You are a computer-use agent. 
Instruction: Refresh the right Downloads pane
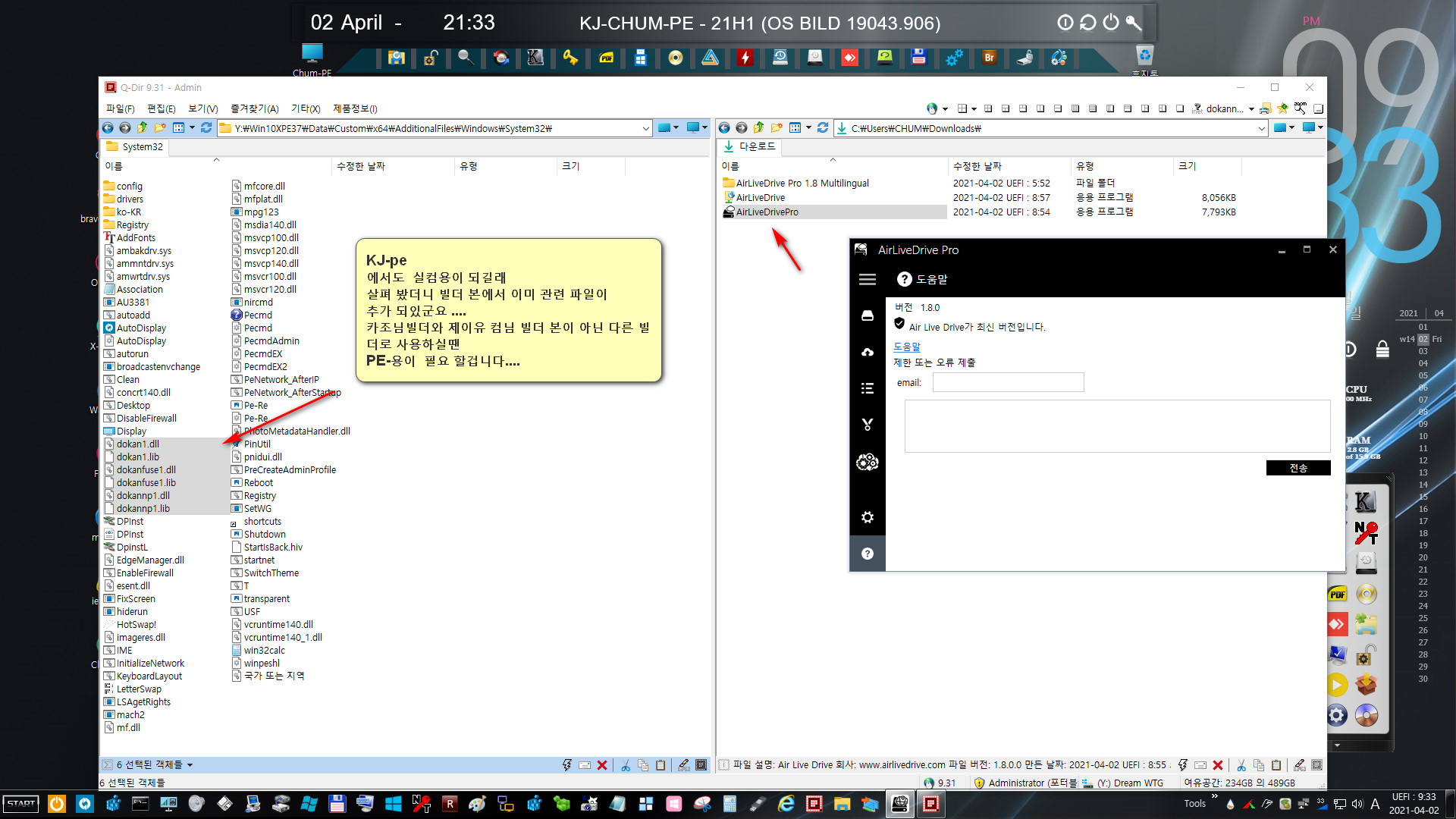click(x=823, y=128)
